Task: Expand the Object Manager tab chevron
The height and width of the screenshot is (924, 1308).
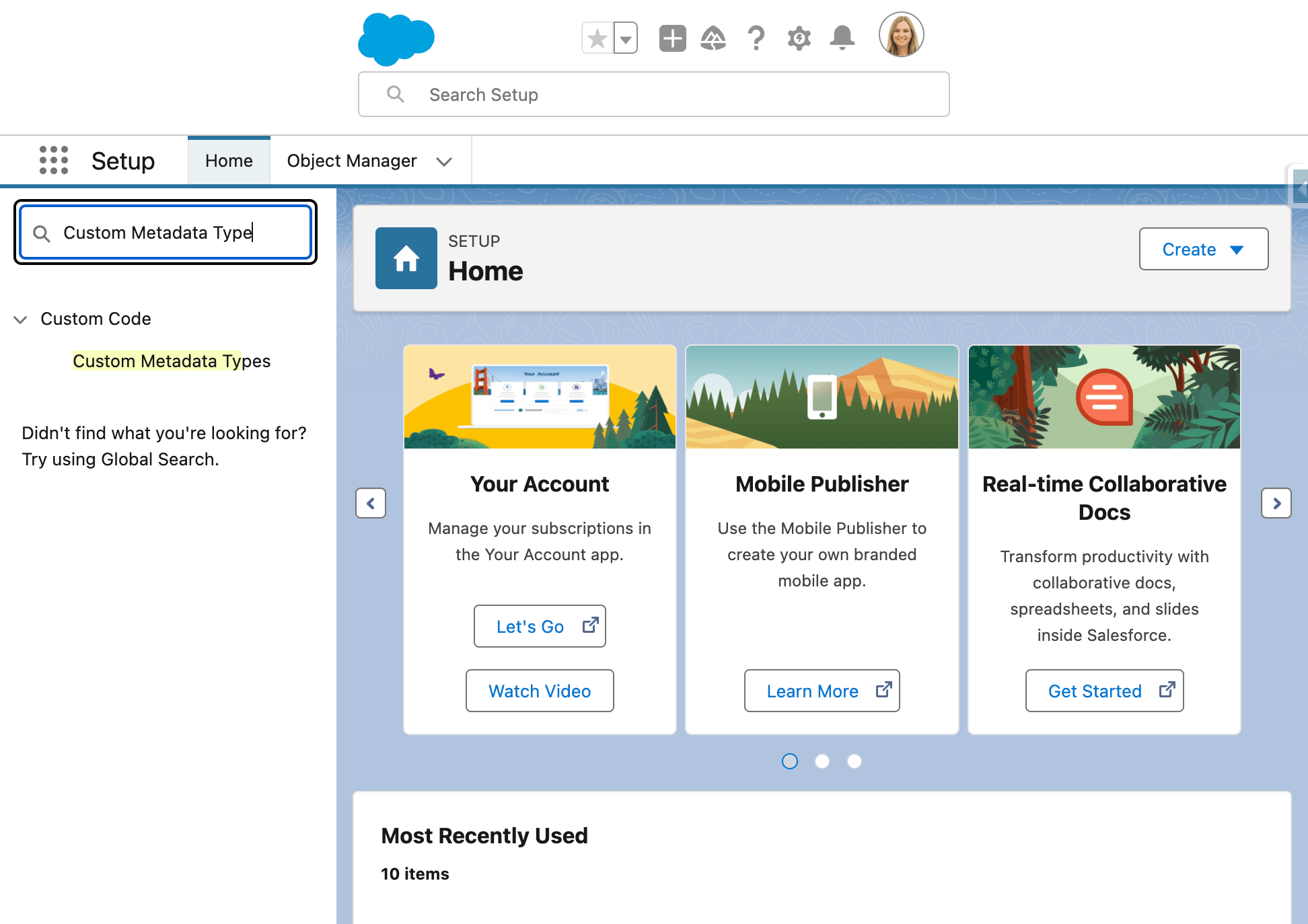Action: (x=444, y=161)
